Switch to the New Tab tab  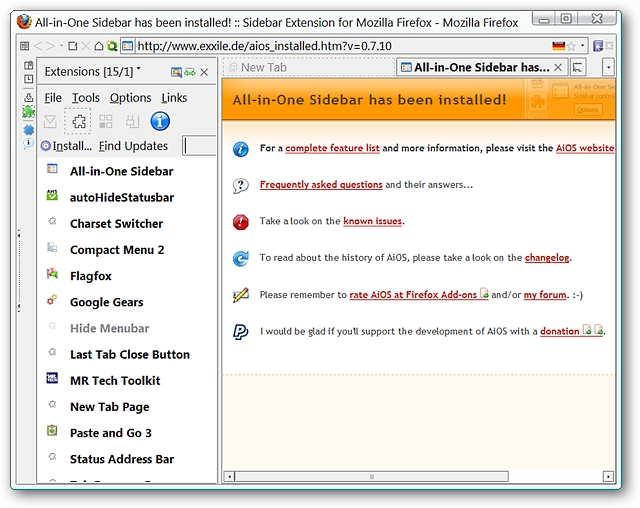(309, 67)
